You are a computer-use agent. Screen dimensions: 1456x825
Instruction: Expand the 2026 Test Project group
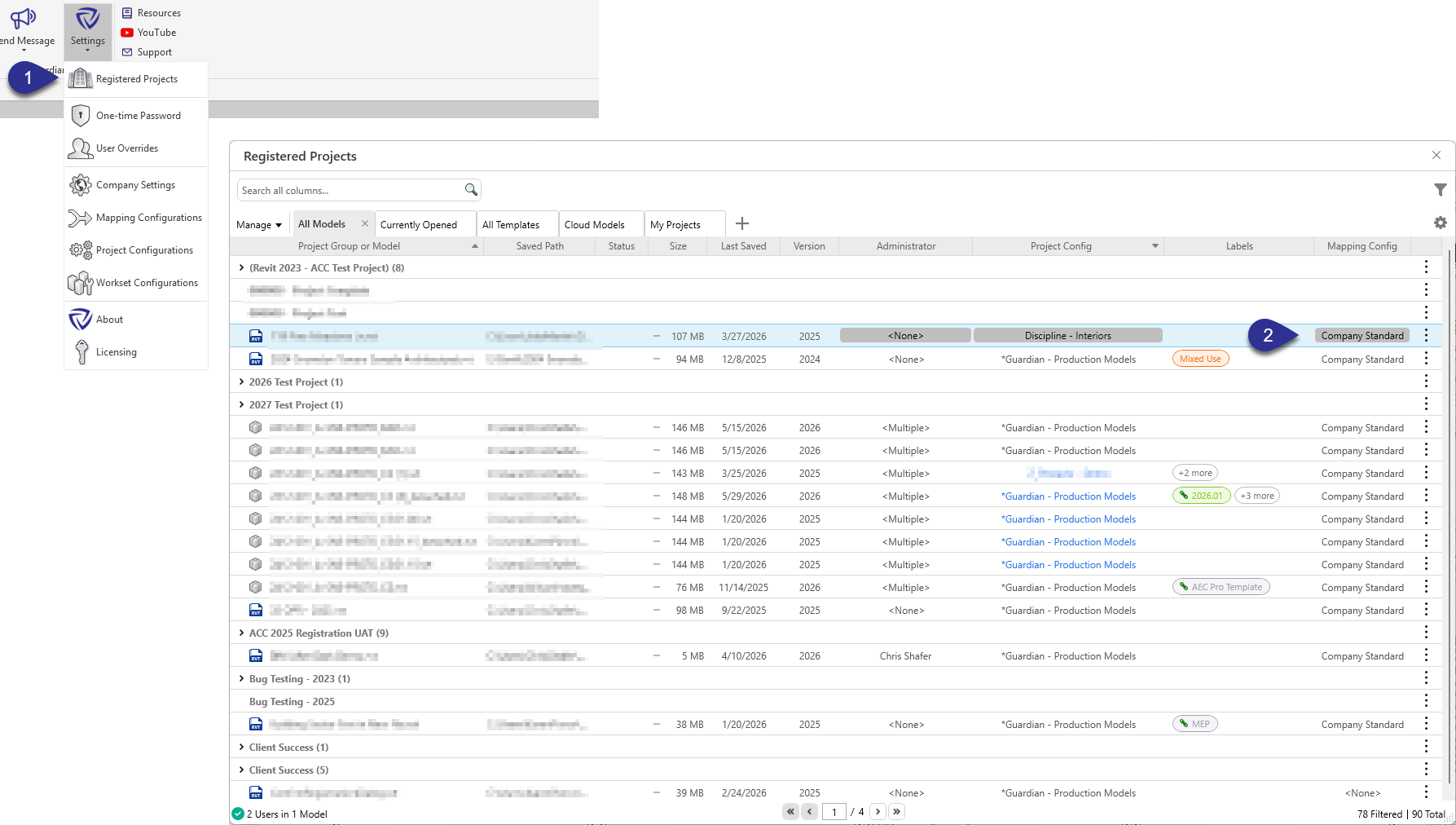241,382
